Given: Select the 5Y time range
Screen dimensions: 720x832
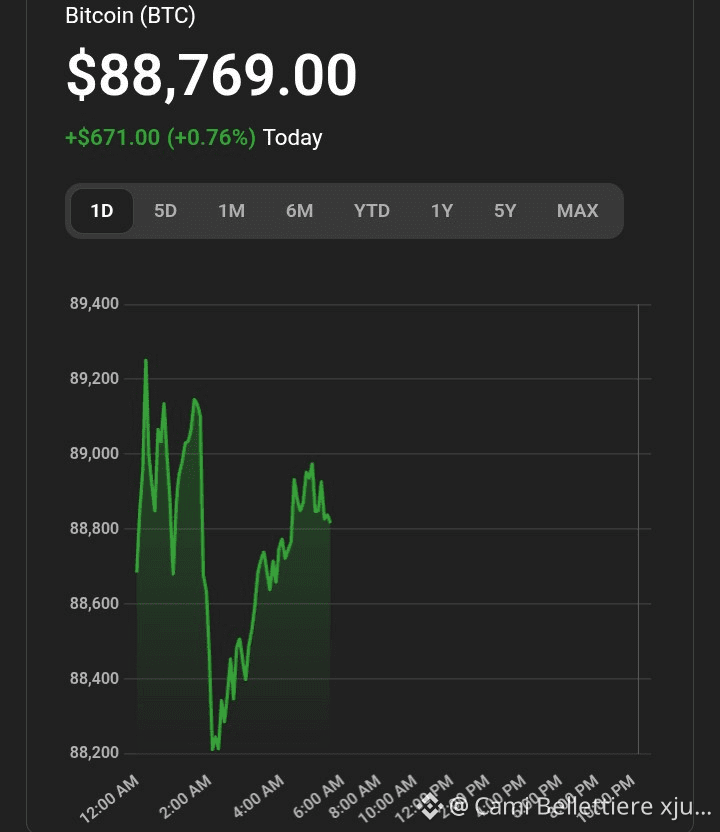Looking at the screenshot, I should tap(505, 211).
